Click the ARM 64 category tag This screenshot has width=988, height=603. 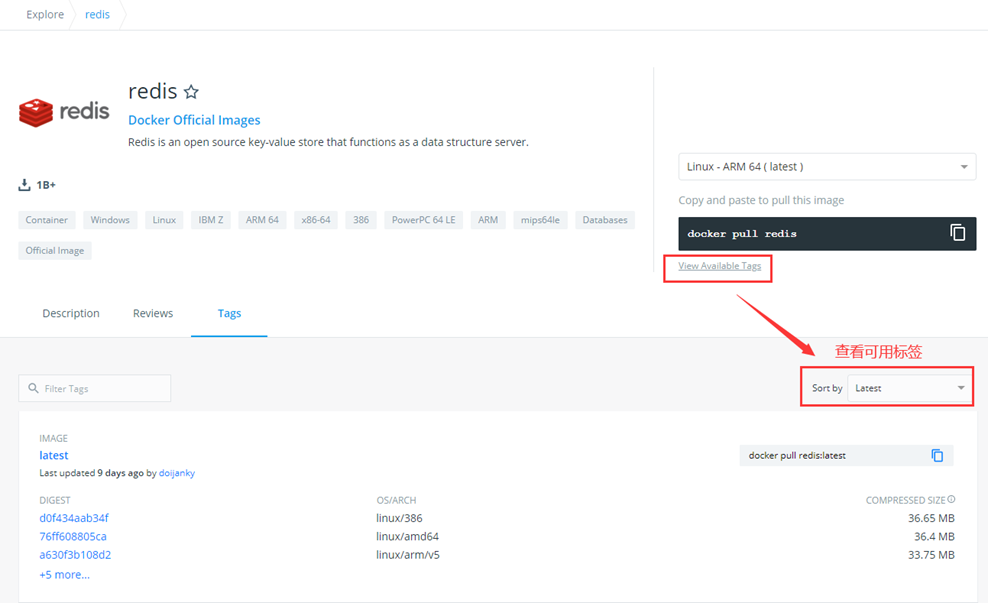coord(262,220)
